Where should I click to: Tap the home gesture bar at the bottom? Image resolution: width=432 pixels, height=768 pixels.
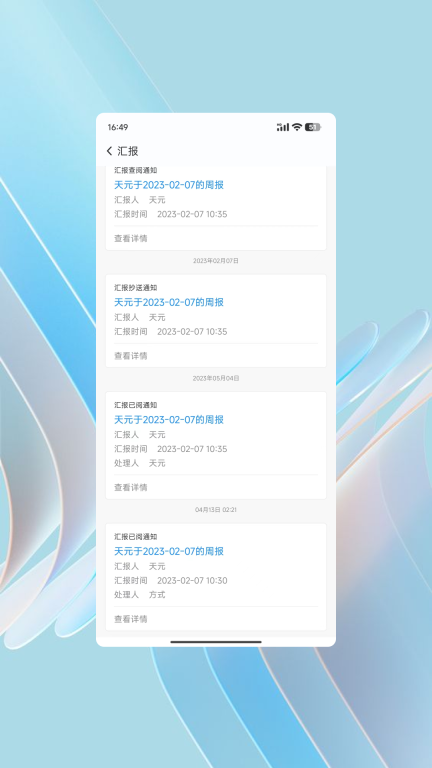click(x=216, y=642)
